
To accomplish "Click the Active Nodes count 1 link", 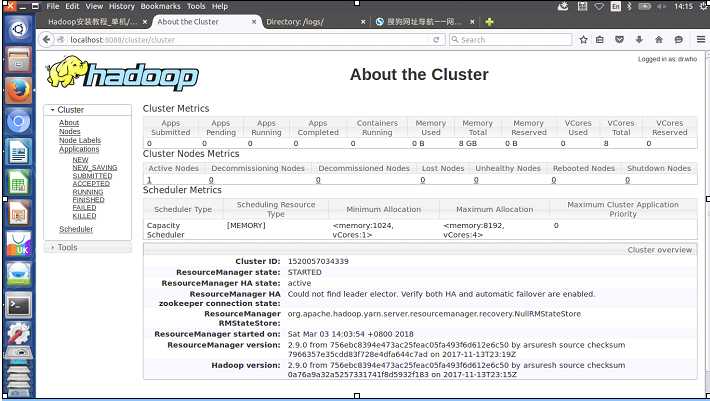I will 149,180.
